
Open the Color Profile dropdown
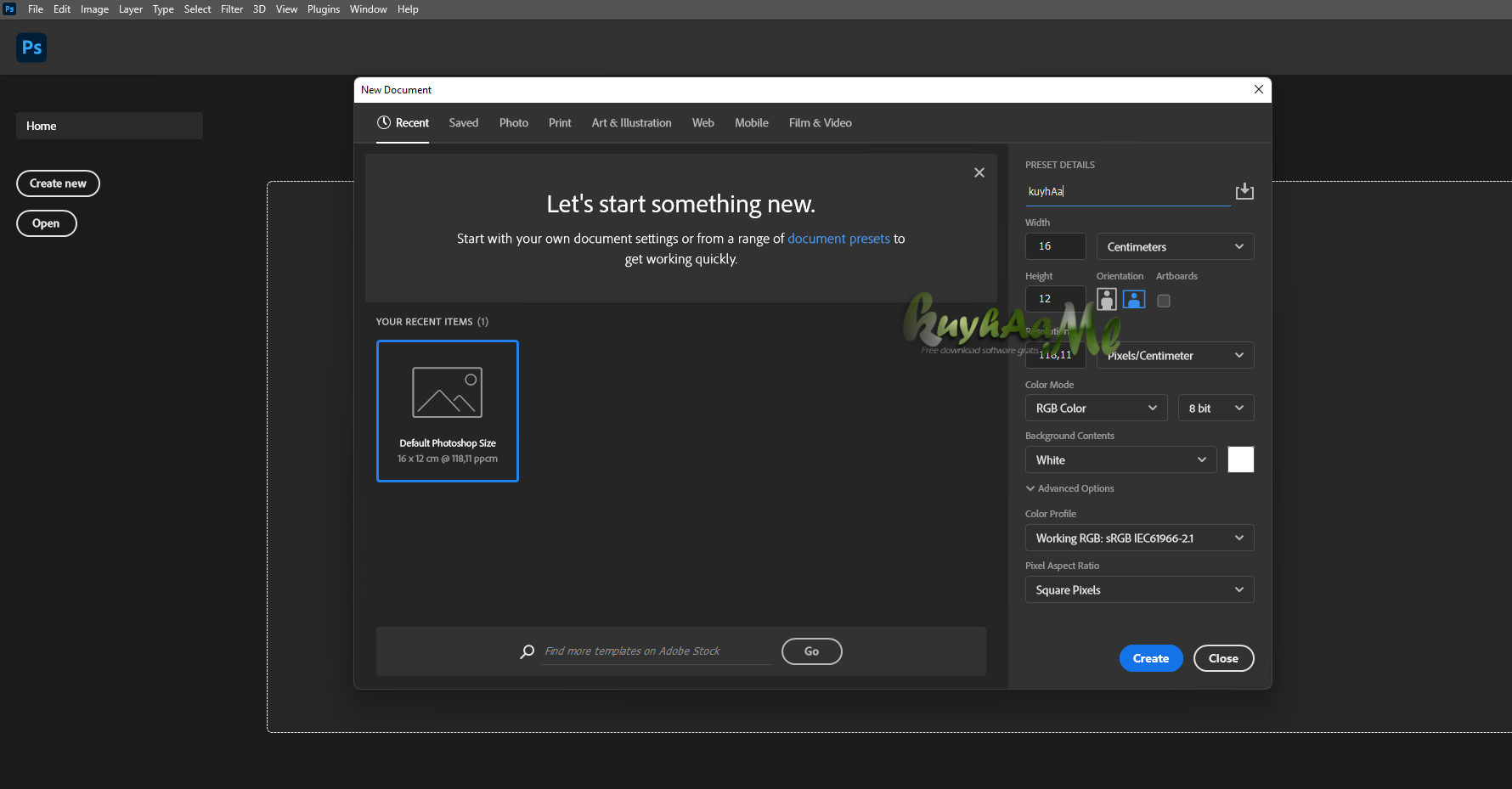(x=1139, y=538)
